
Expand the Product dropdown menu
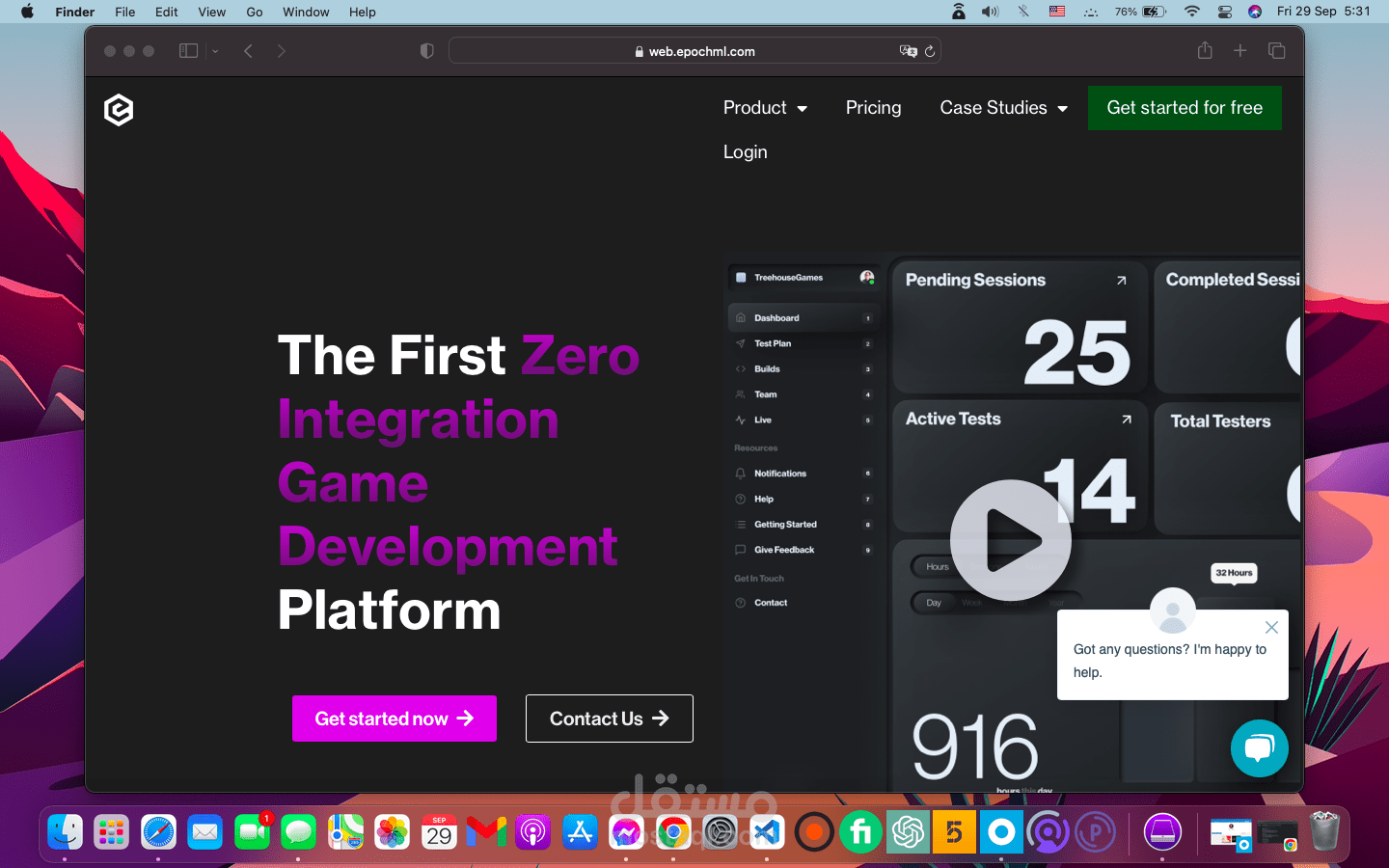pyautogui.click(x=765, y=108)
